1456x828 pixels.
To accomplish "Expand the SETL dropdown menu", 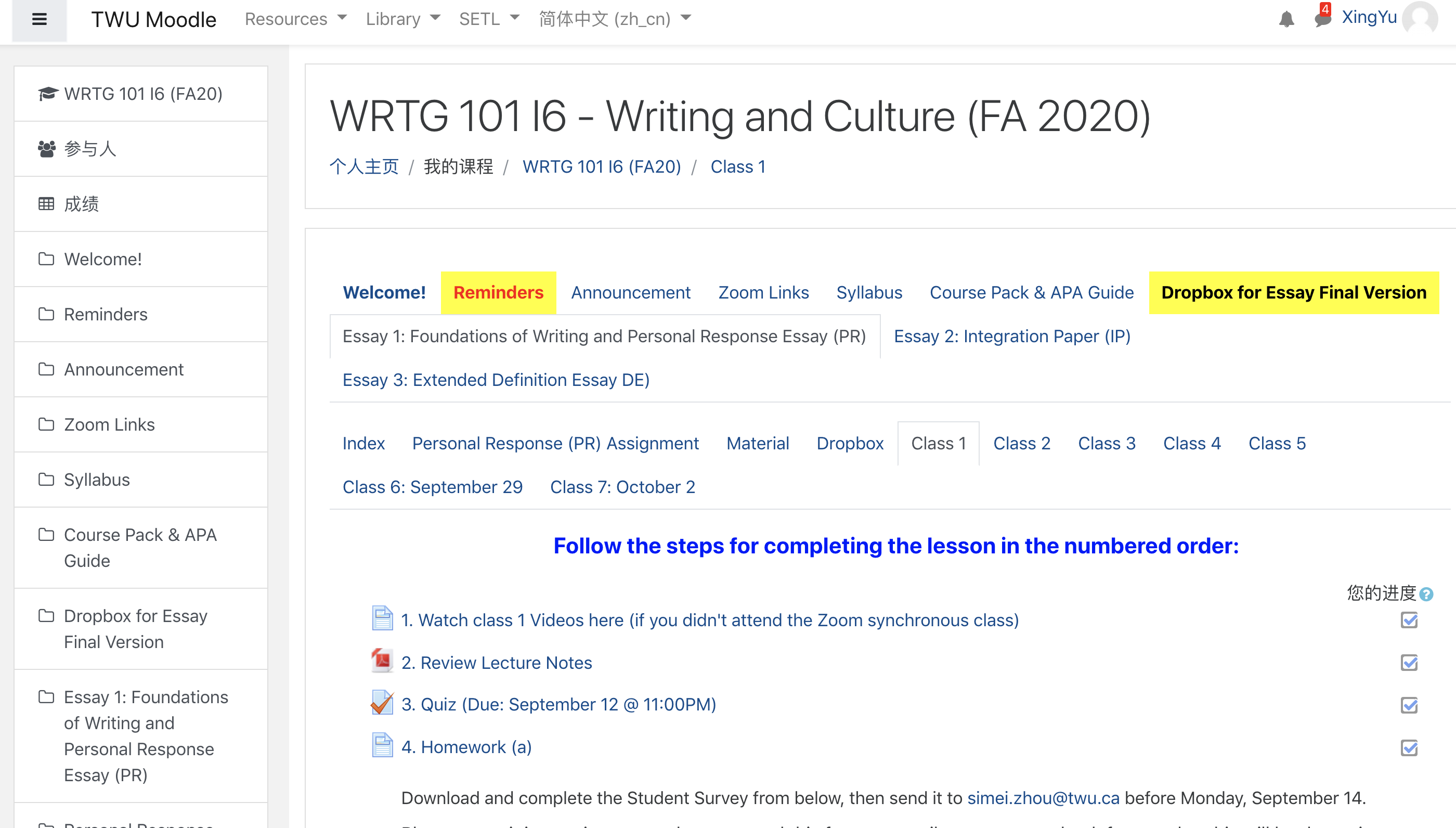I will point(489,19).
